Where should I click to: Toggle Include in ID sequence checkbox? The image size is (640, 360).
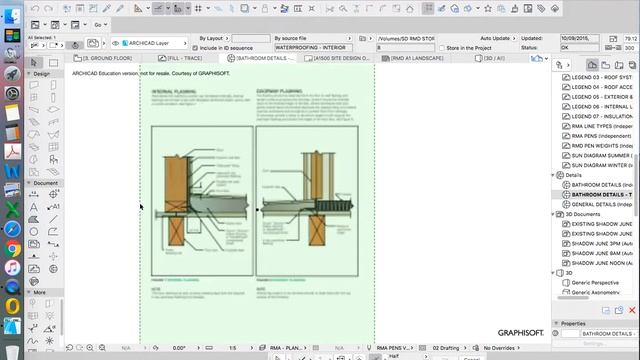pyautogui.click(x=195, y=48)
